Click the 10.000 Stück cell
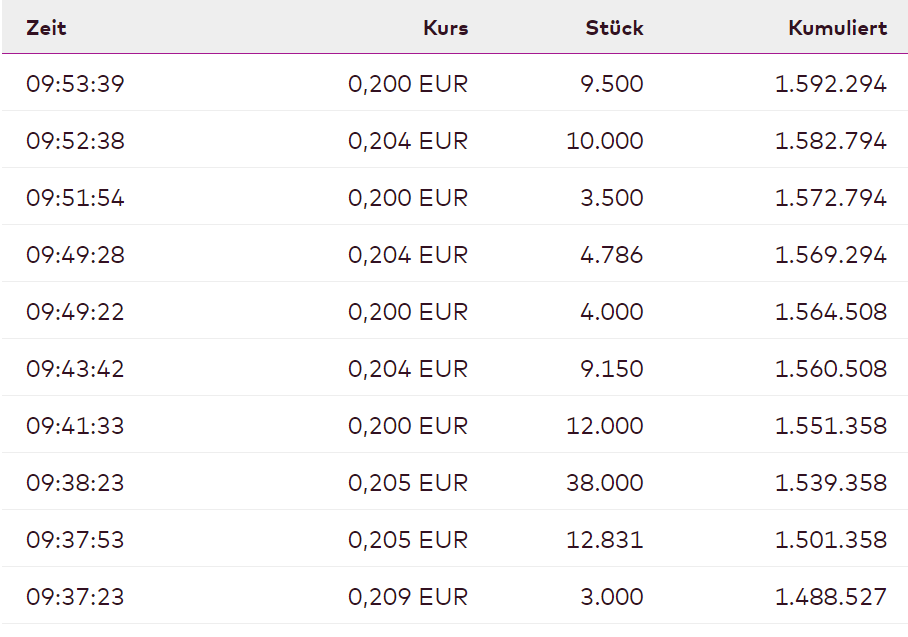The height and width of the screenshot is (637, 908). click(x=605, y=141)
